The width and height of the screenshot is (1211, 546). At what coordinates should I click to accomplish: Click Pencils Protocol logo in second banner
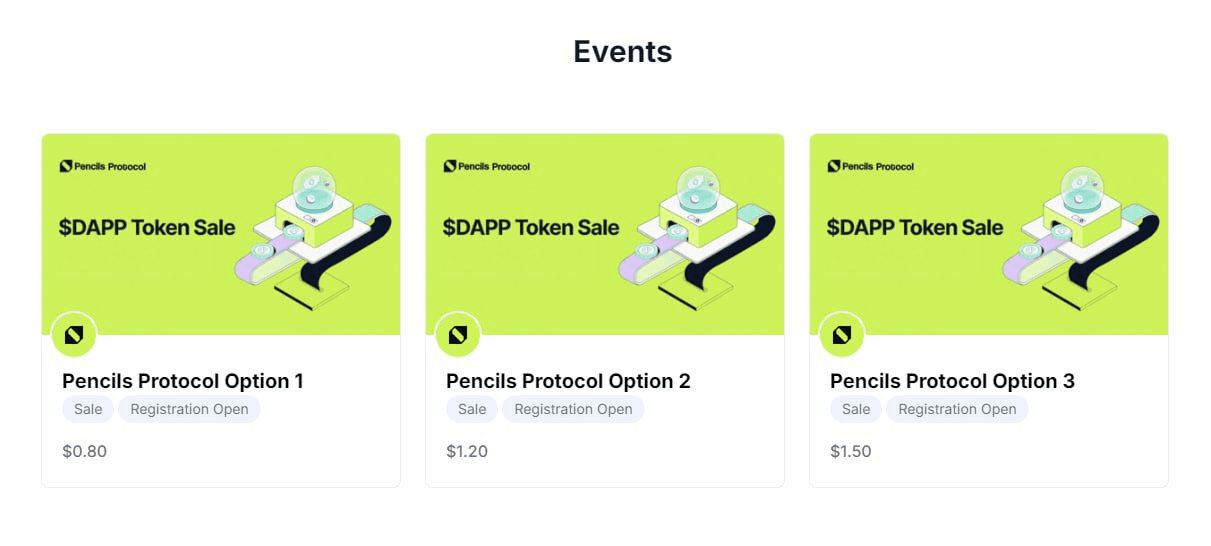coord(487,166)
